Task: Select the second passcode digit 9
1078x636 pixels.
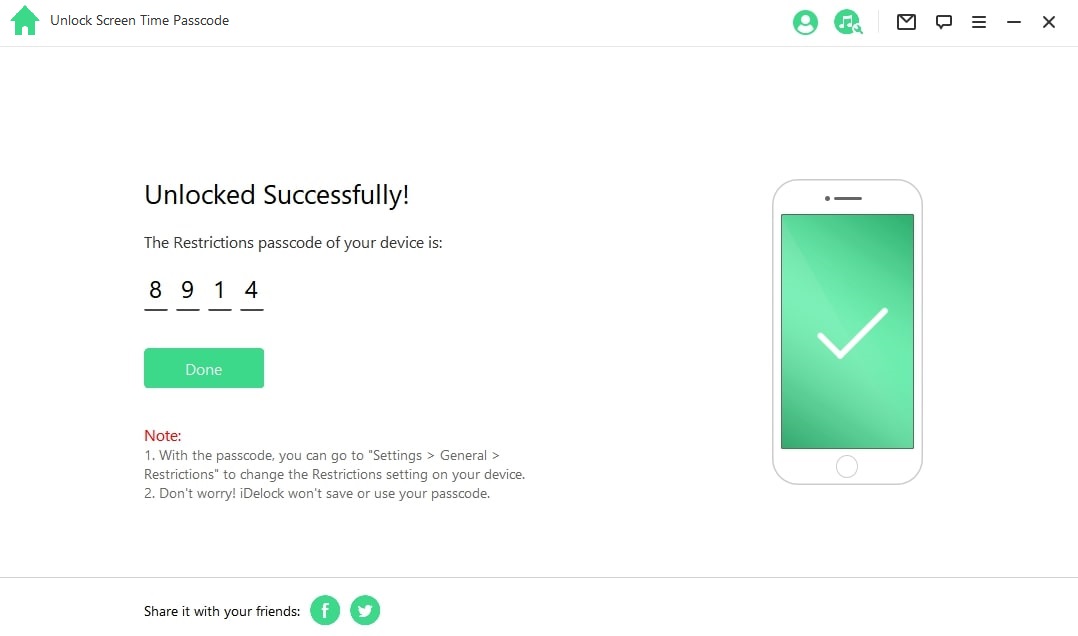Action: pos(188,290)
